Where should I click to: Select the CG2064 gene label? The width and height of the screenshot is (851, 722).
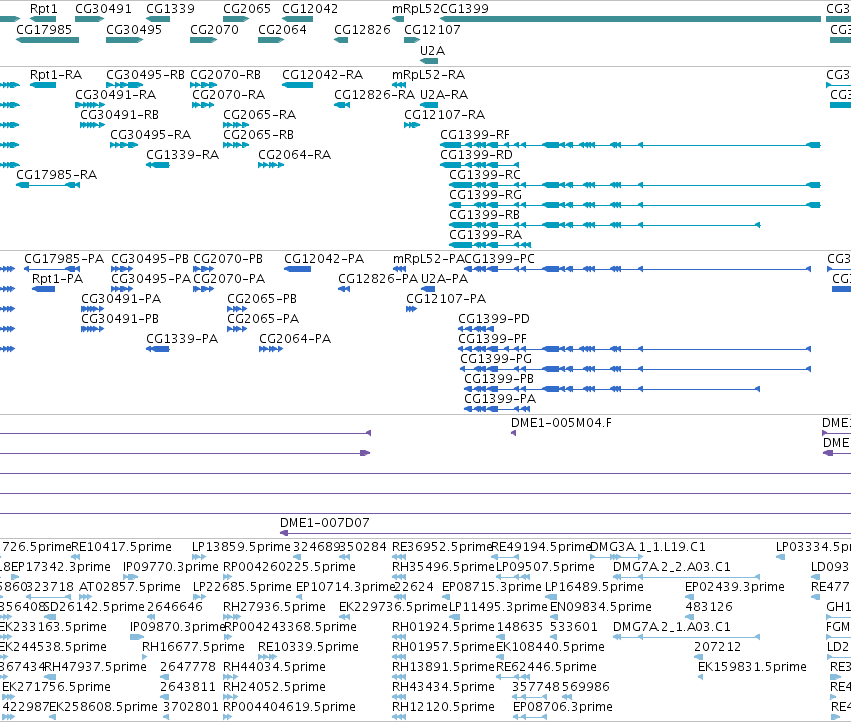tap(282, 29)
